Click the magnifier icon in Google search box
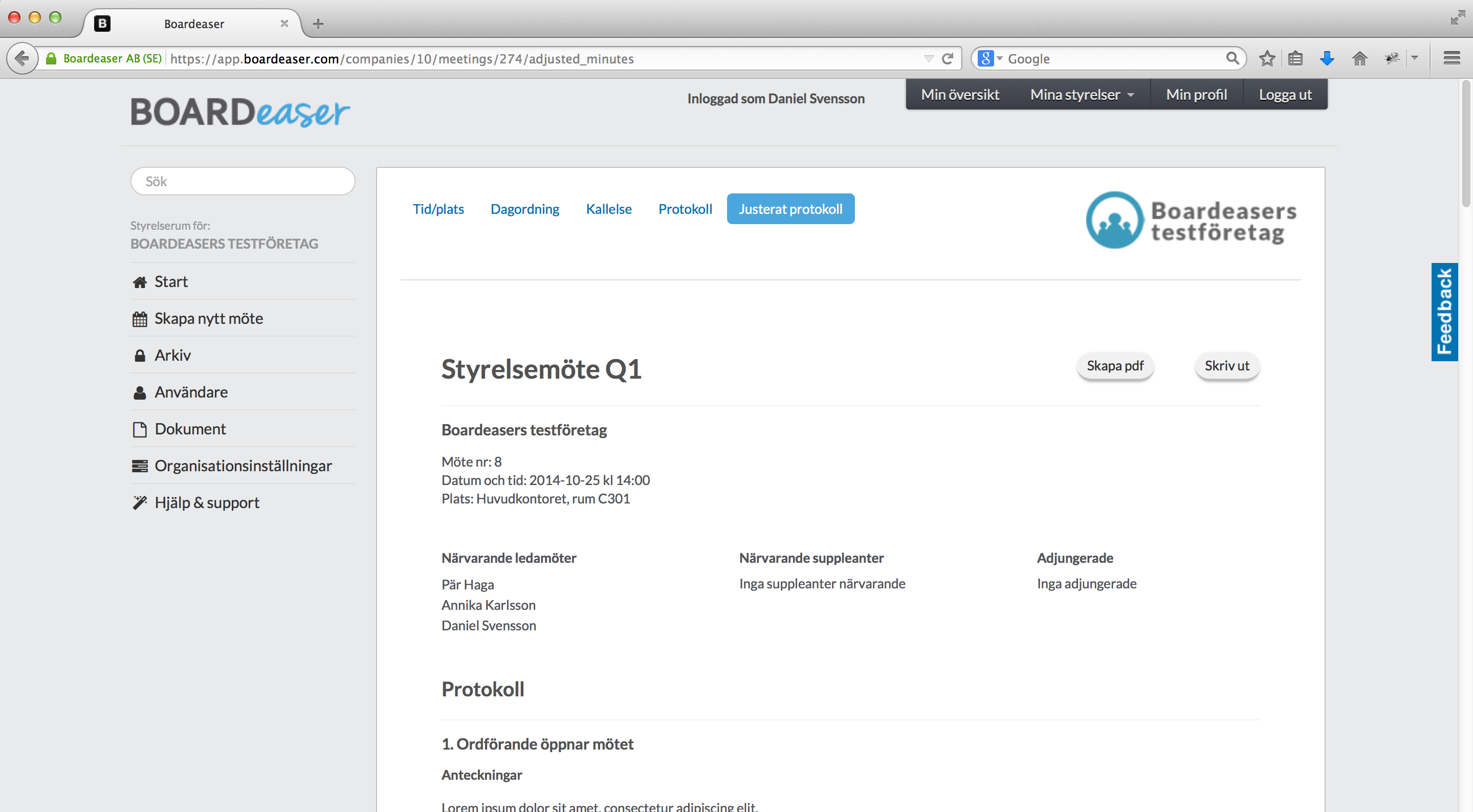Viewport: 1473px width, 812px height. click(x=1232, y=58)
